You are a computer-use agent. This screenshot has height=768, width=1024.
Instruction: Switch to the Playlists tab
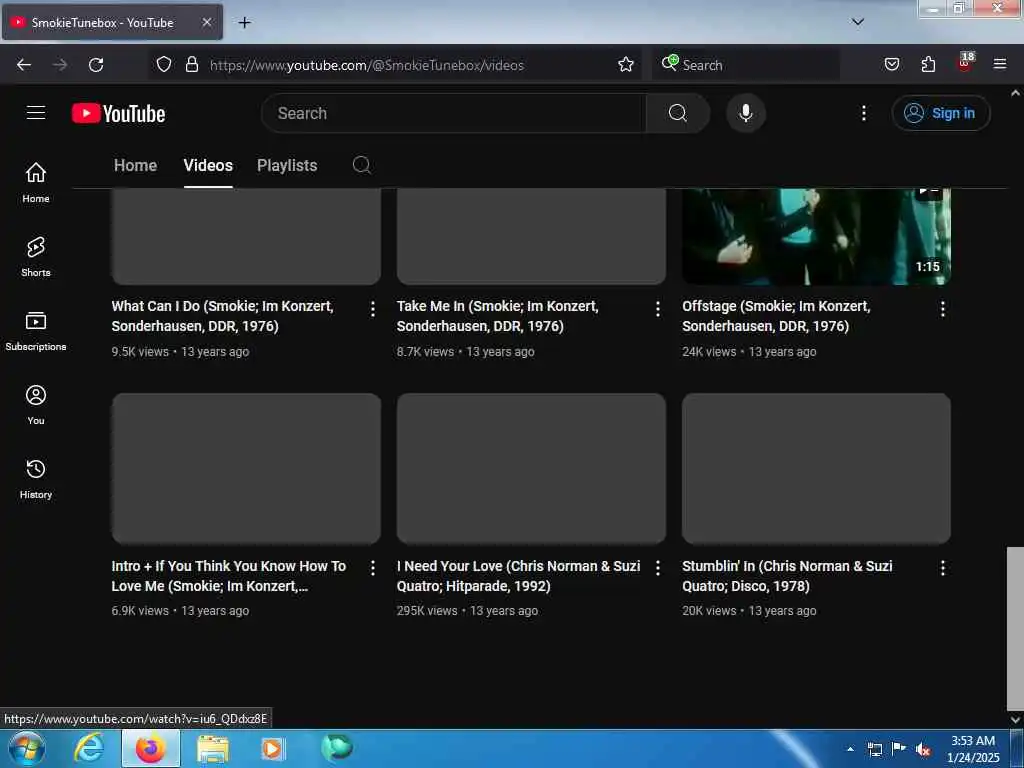[x=287, y=165]
